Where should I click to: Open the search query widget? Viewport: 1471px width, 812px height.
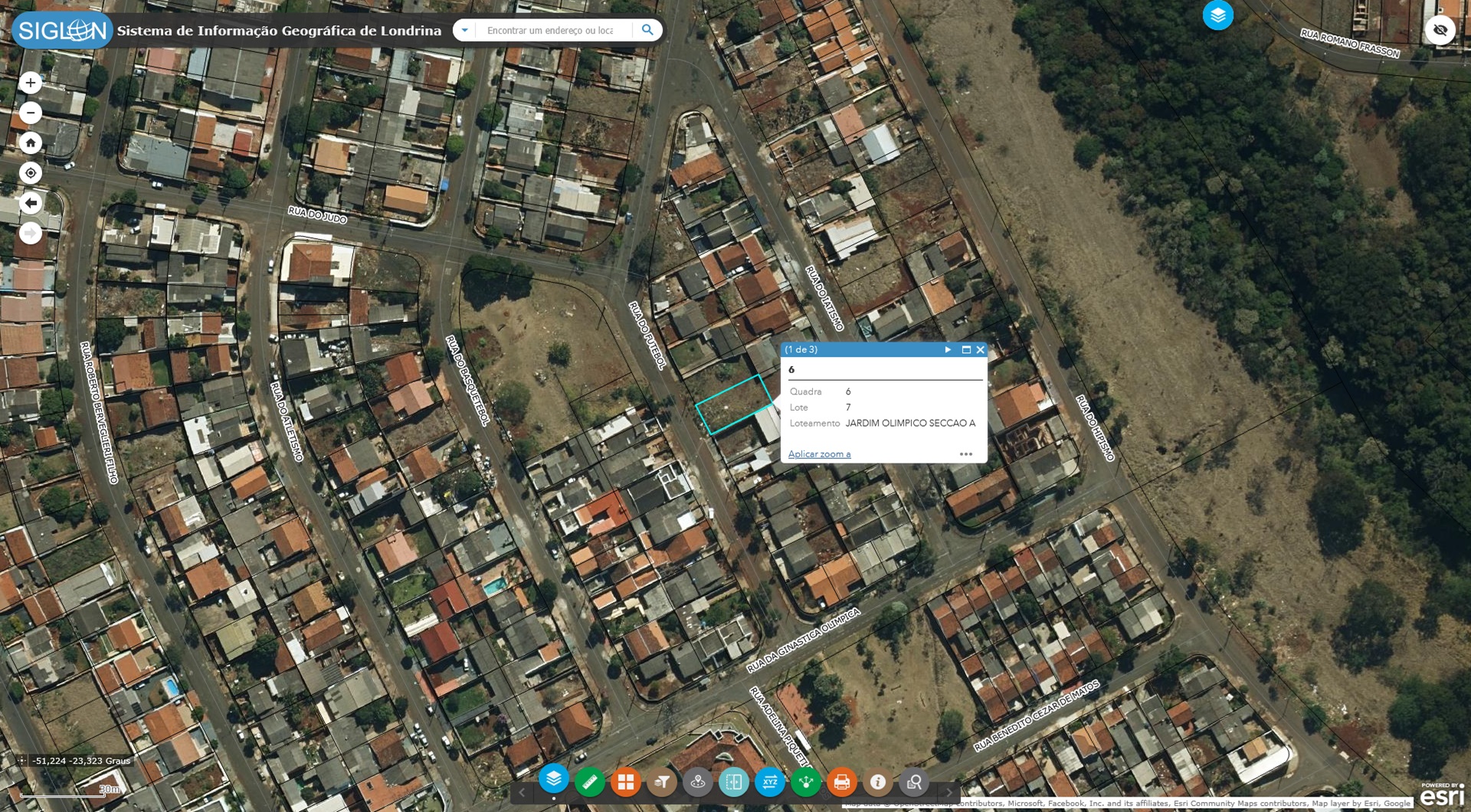(x=914, y=782)
